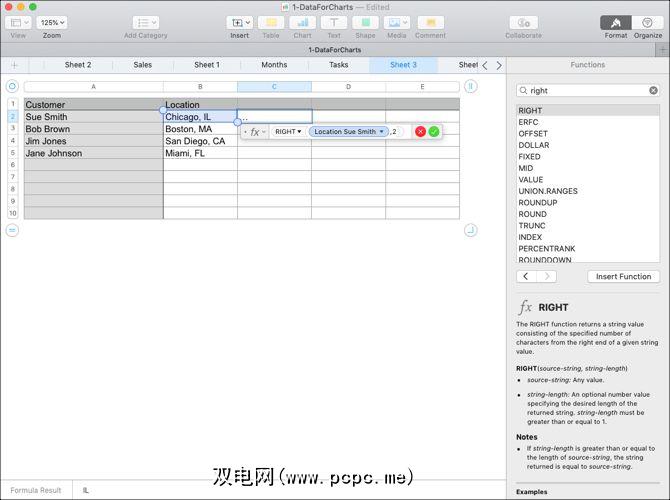Switch to the Months sheet tab
This screenshot has height=500, width=670.
point(273,65)
